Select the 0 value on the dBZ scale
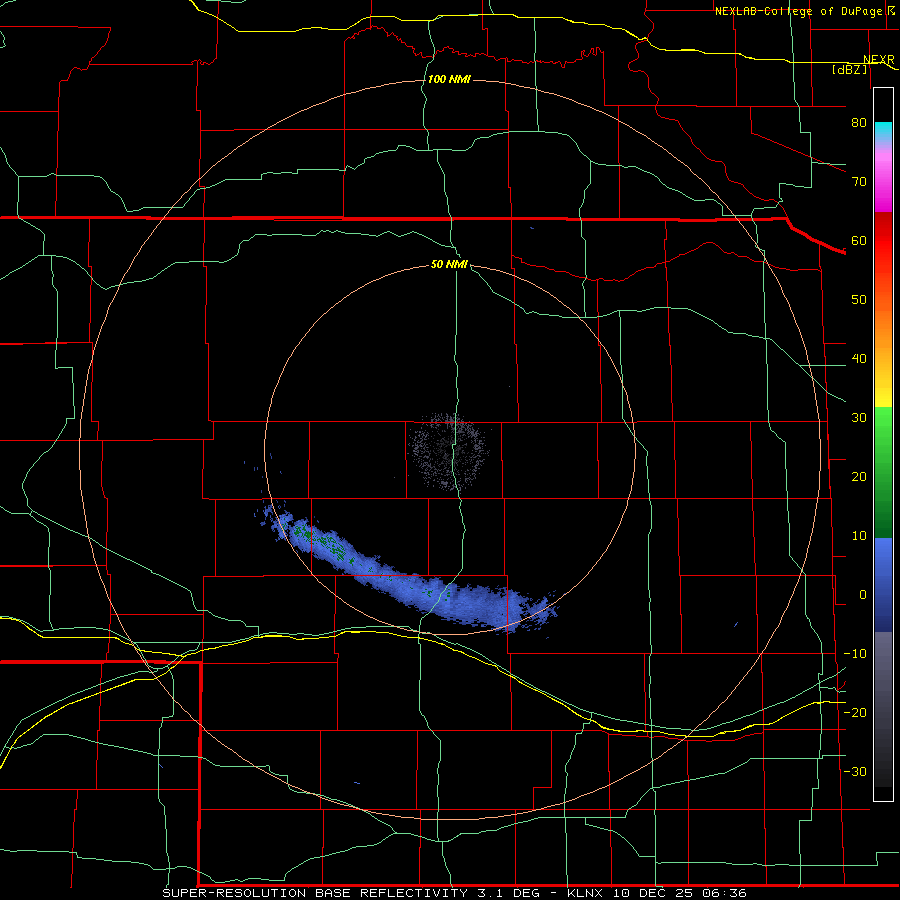This screenshot has width=900, height=900. 863,595
